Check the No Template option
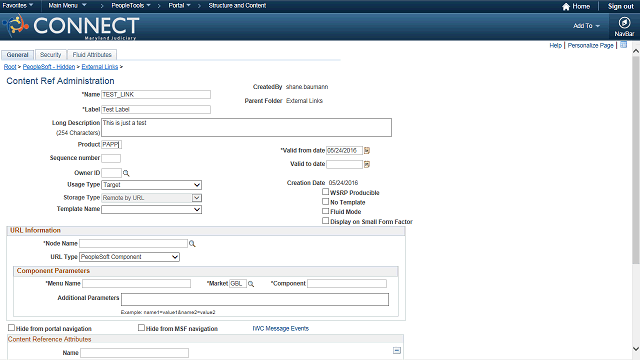This screenshot has height=360, width=640. pos(325,201)
